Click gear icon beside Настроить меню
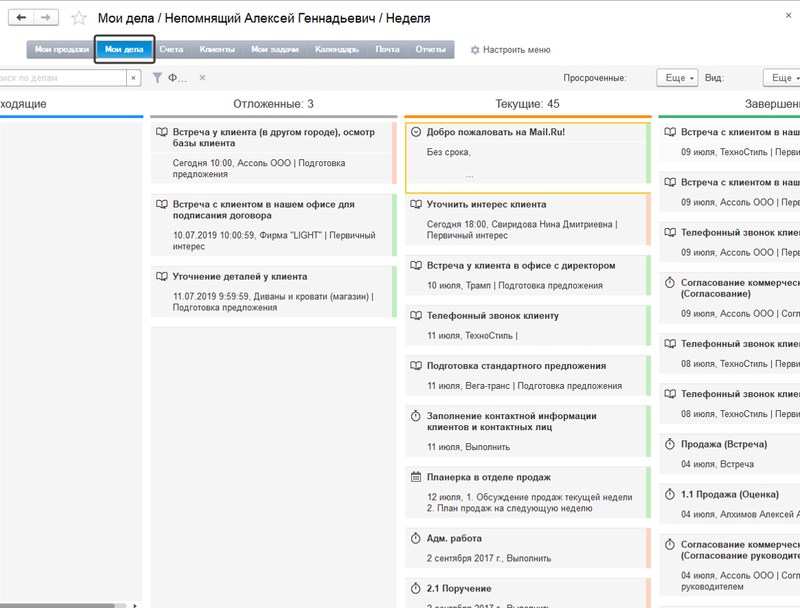Viewport: 800px width, 608px height. point(474,50)
